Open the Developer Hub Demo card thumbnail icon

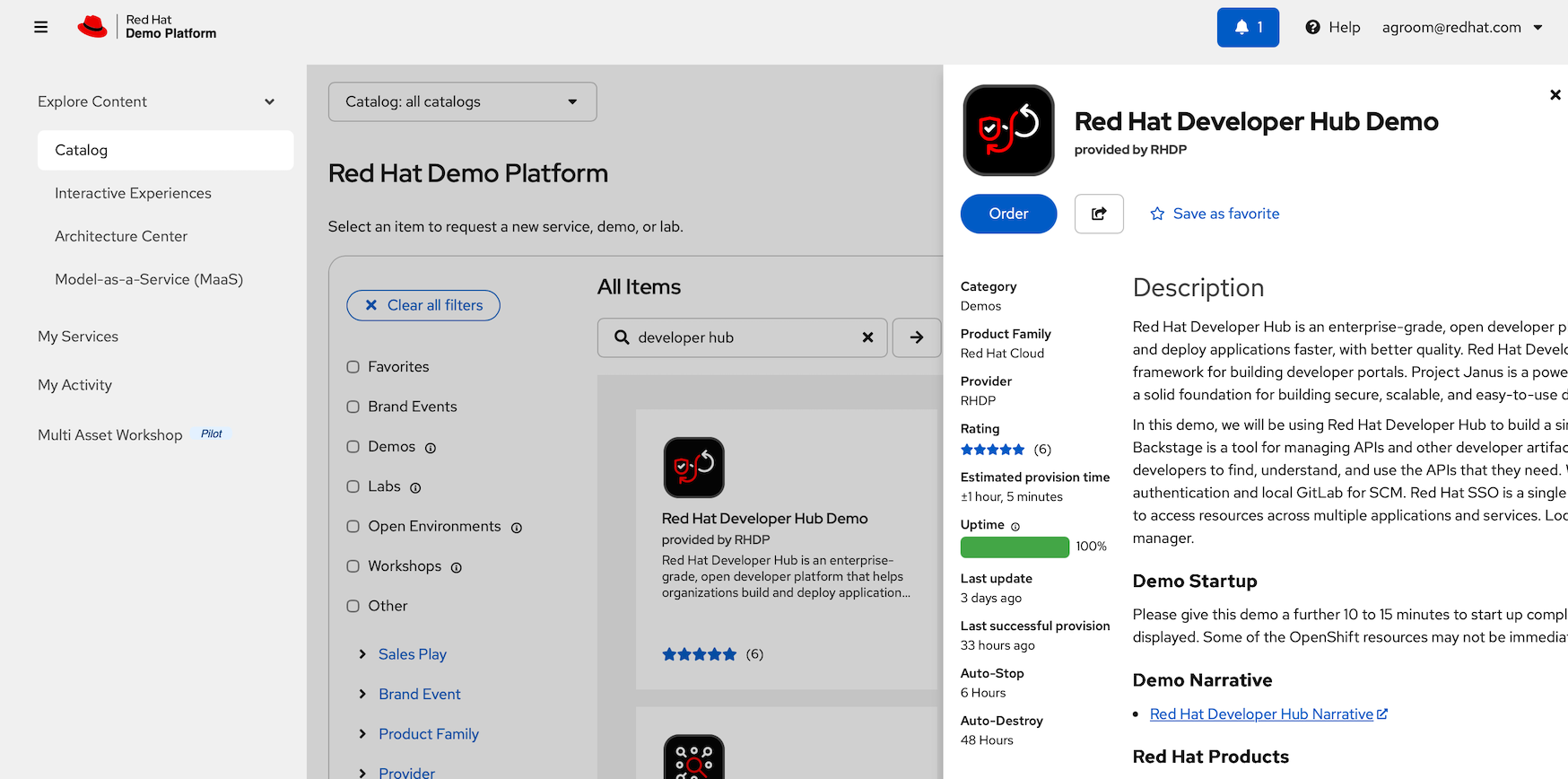click(693, 468)
